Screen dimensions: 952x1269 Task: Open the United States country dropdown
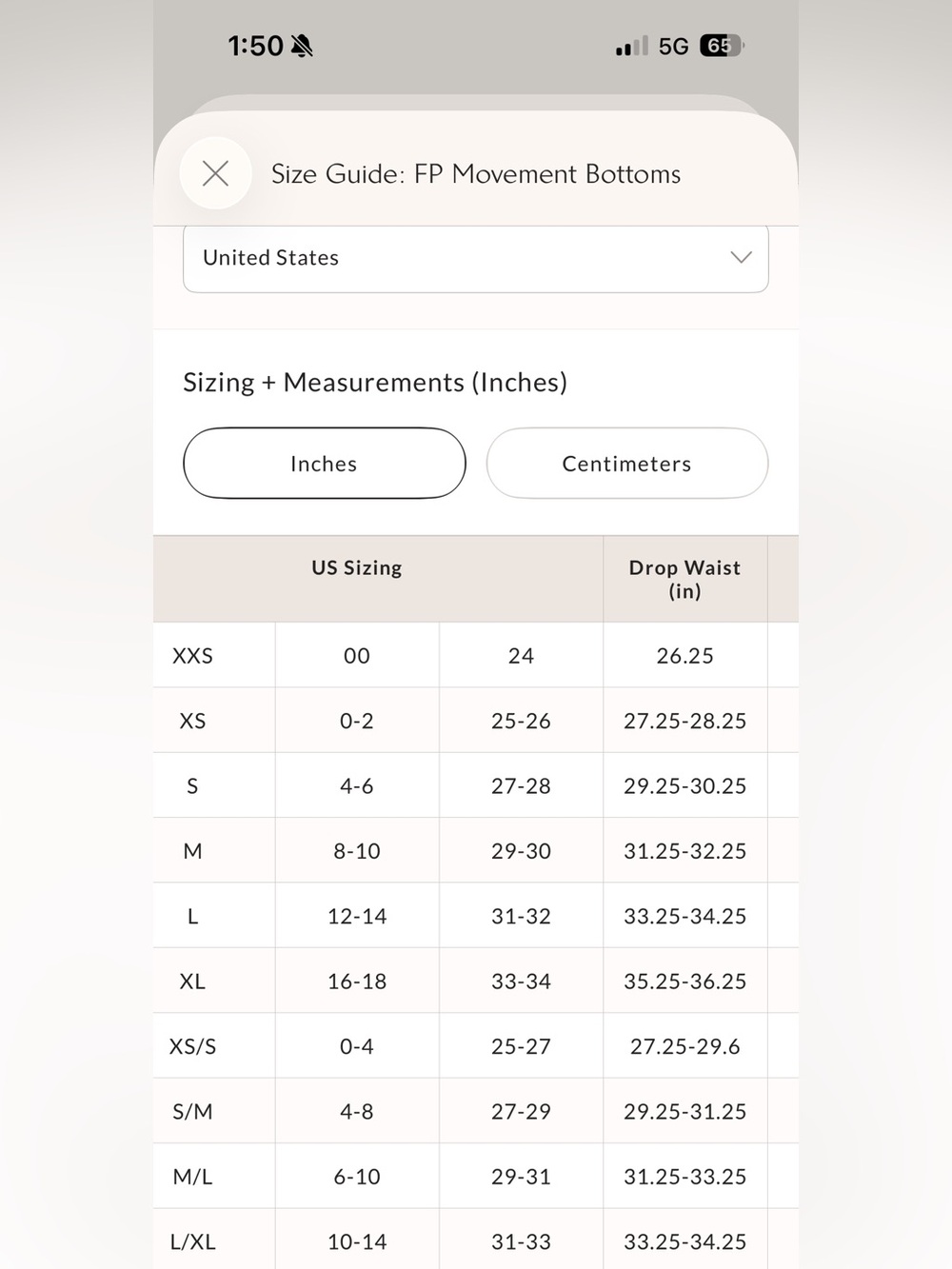pyautogui.click(x=476, y=258)
